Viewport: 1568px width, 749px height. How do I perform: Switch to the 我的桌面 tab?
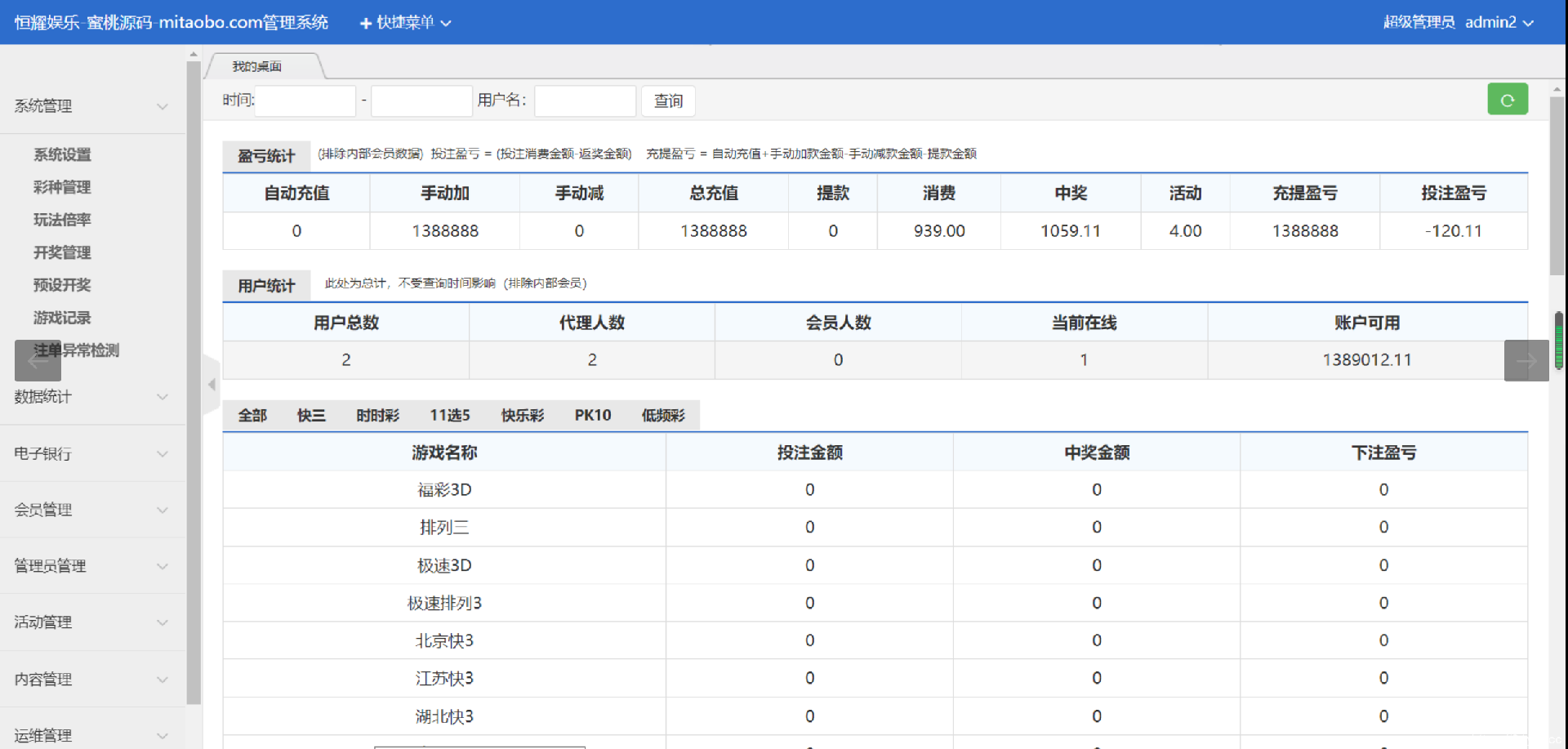[257, 66]
